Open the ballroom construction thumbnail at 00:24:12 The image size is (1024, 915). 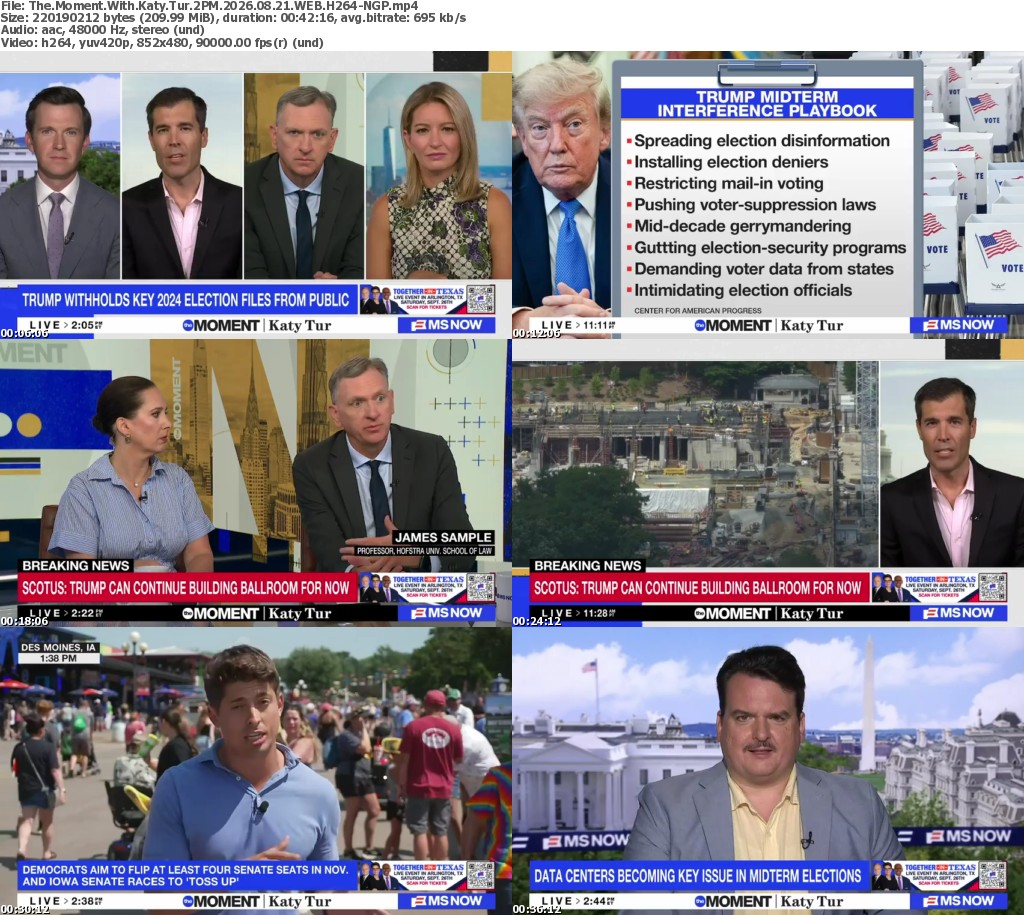[x=768, y=483]
